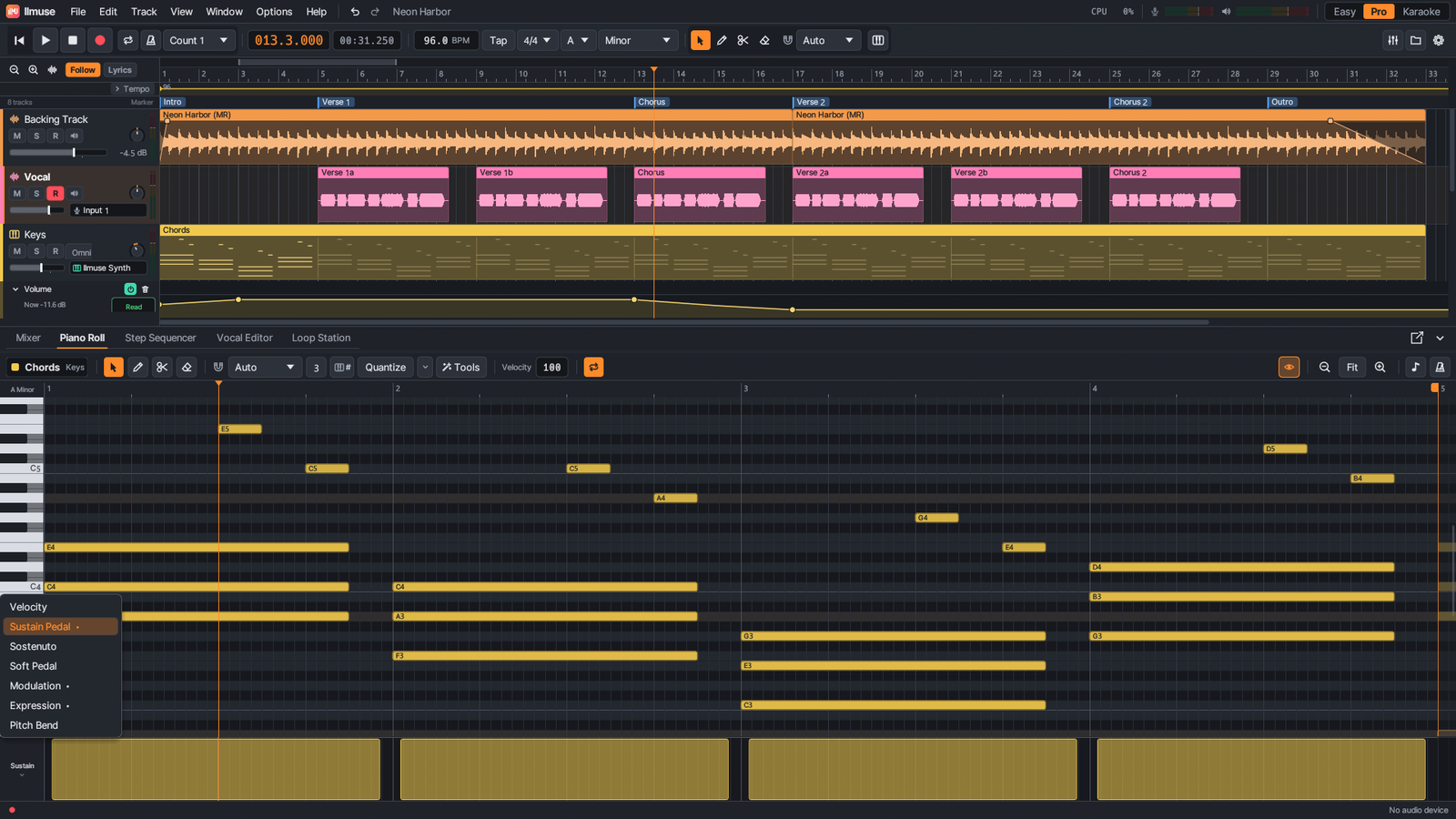Open settings gear icon at top right

tap(1439, 40)
